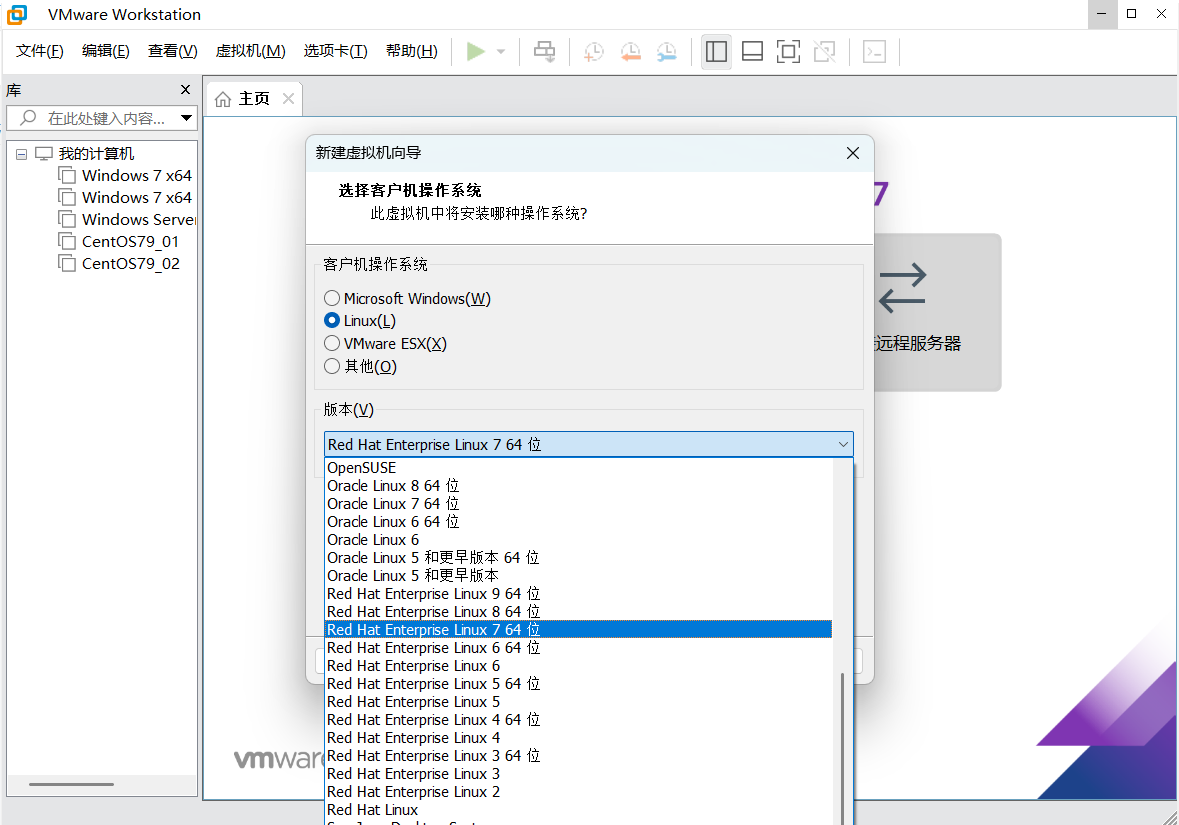Close the 主页 tab
1179x825 pixels.
click(288, 99)
